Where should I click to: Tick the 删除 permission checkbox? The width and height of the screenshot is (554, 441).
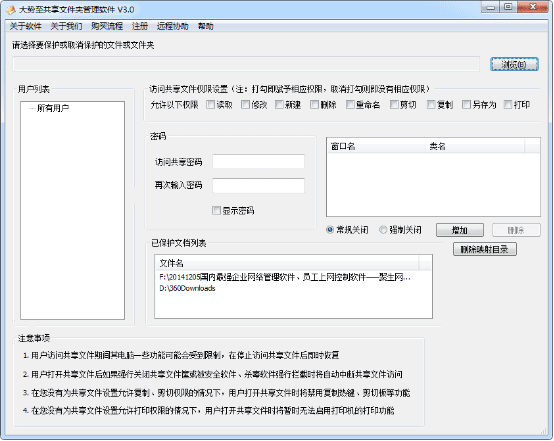point(314,105)
